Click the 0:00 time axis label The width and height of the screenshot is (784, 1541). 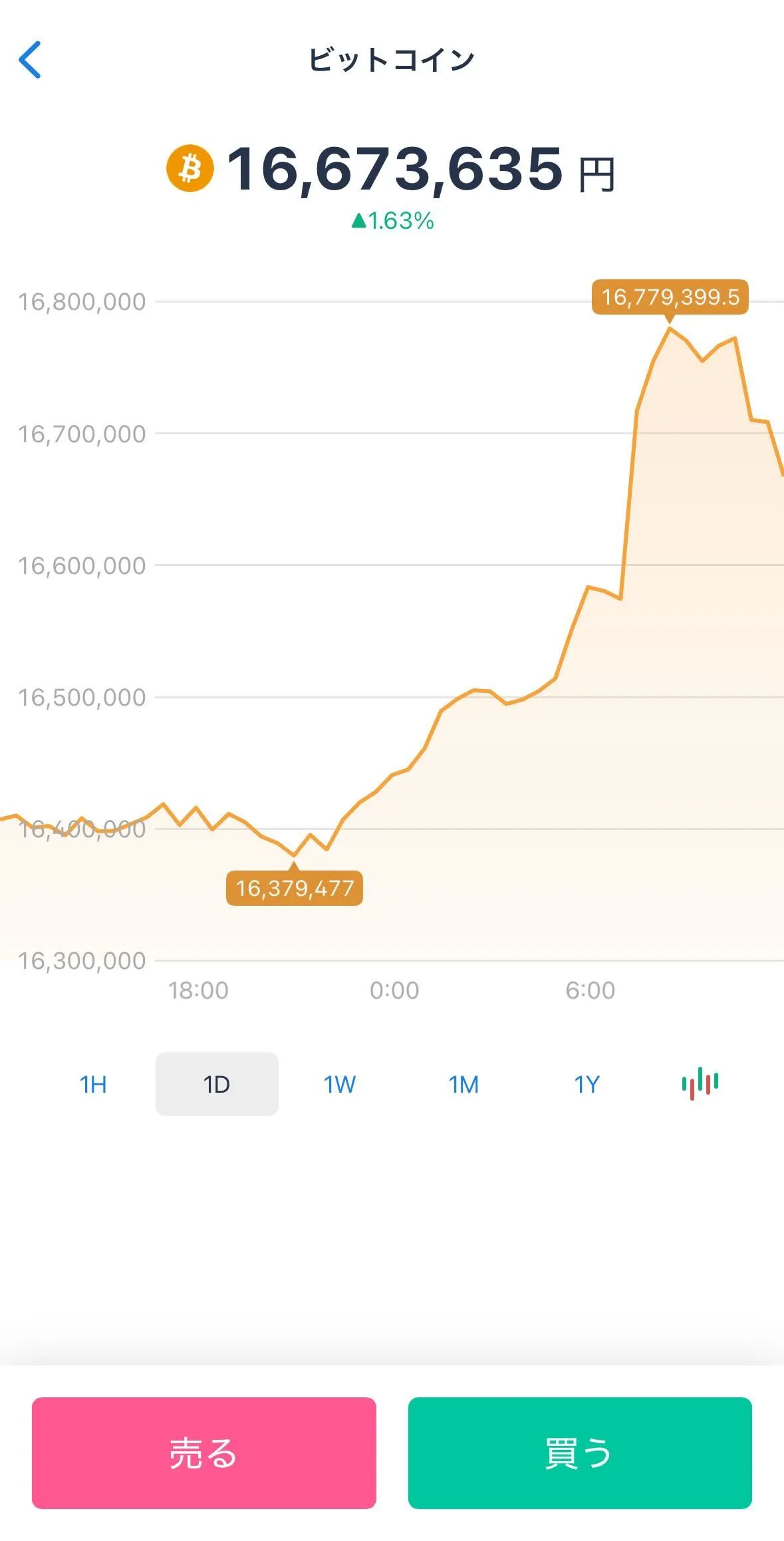point(394,990)
